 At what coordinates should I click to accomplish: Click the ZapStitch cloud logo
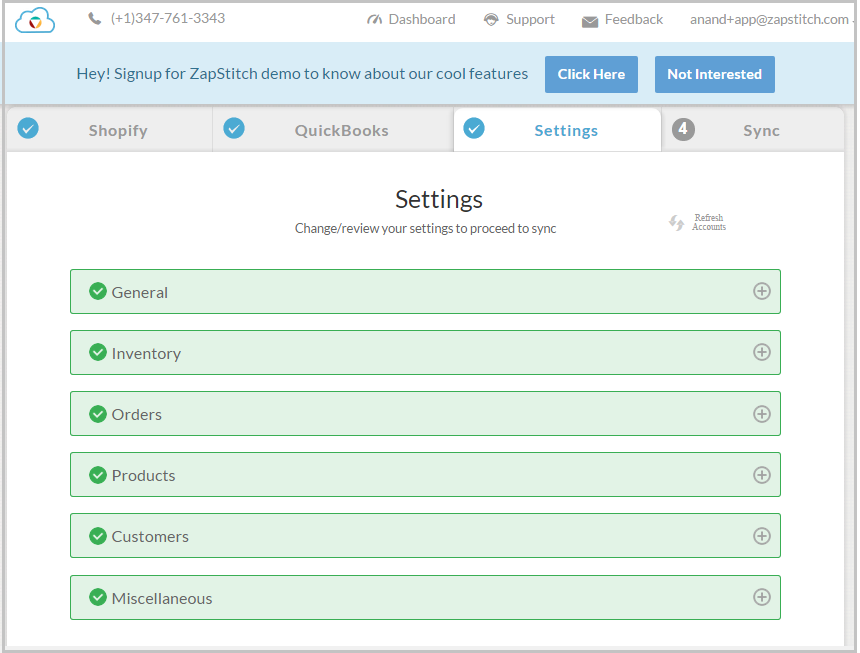[x=35, y=20]
